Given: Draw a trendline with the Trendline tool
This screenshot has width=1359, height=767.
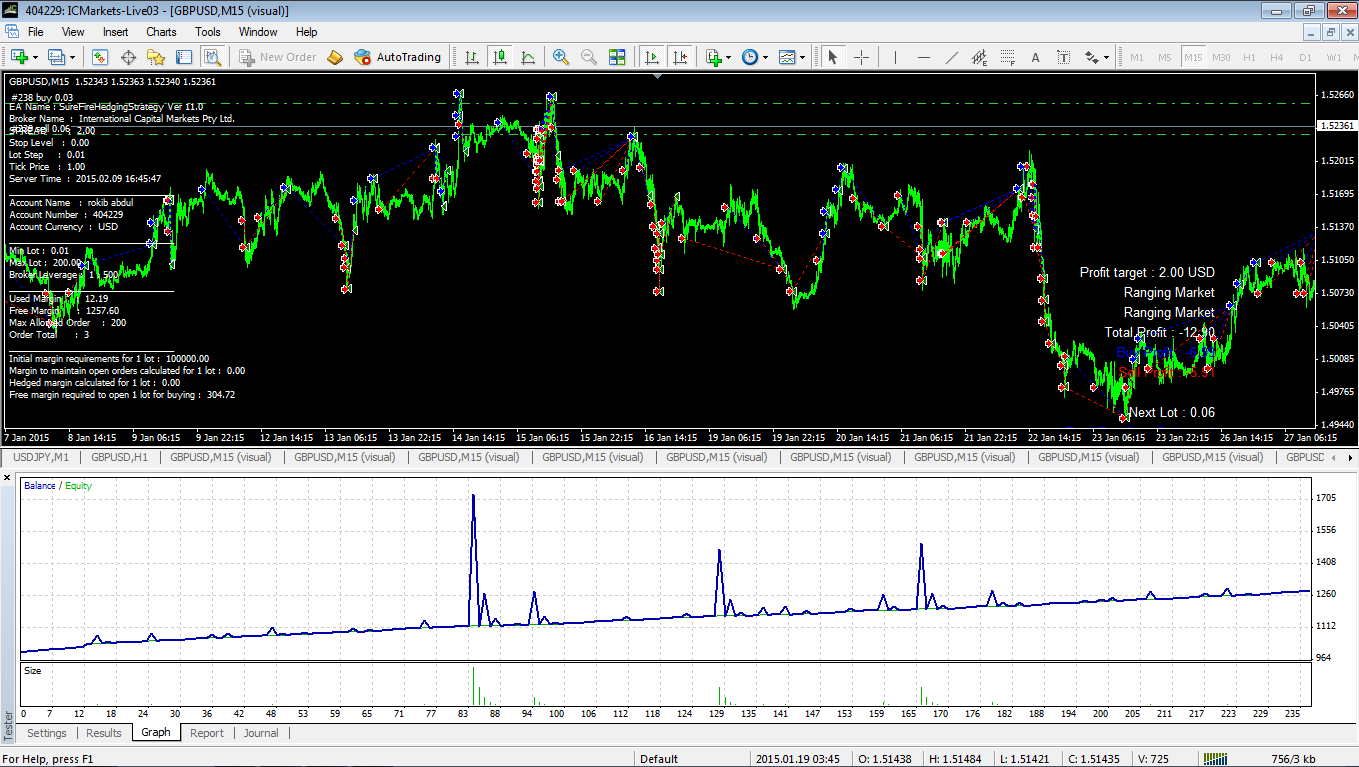Looking at the screenshot, I should 951,57.
